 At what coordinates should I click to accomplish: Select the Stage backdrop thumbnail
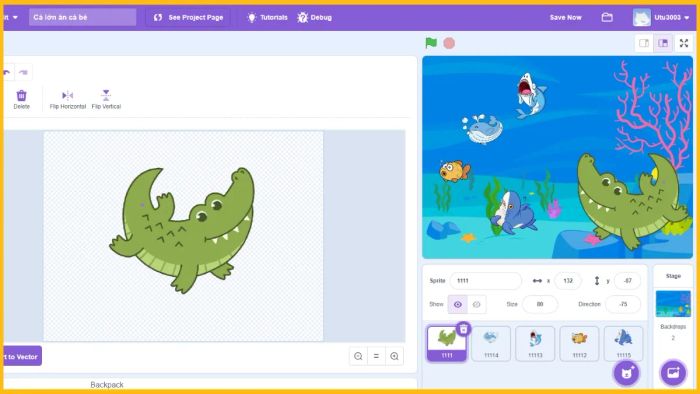673,303
